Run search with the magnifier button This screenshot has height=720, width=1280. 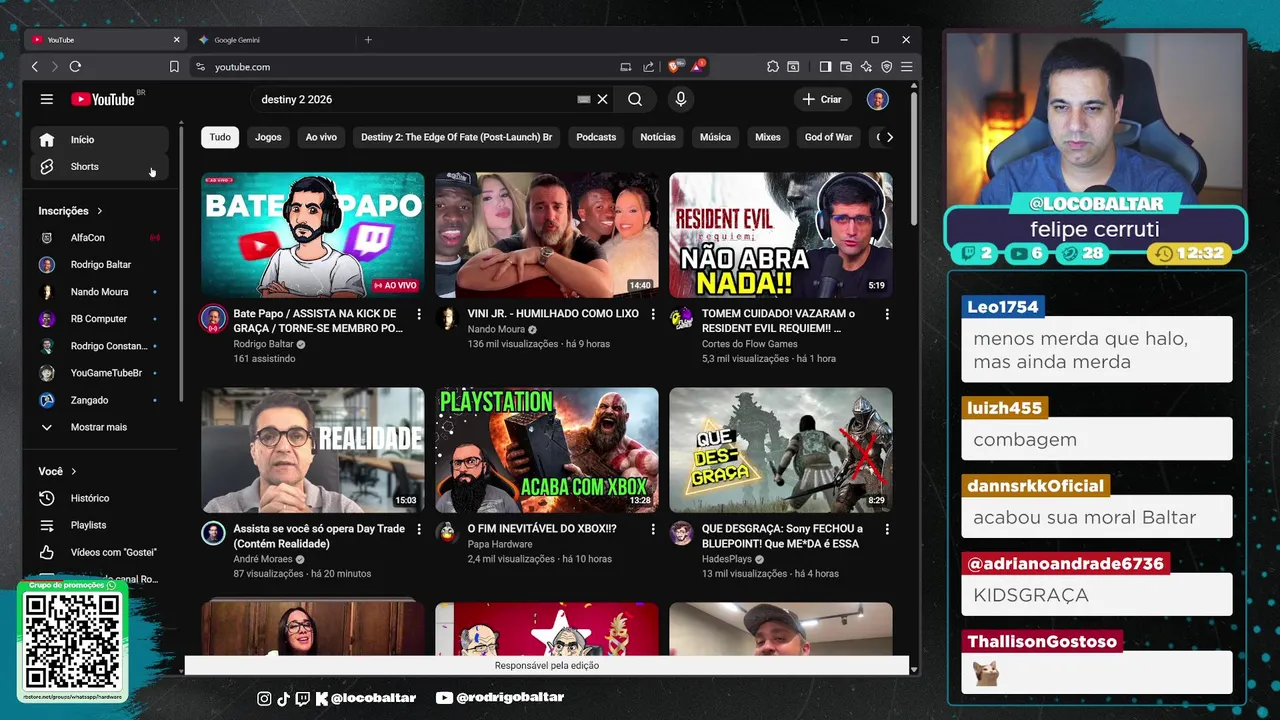tap(635, 99)
